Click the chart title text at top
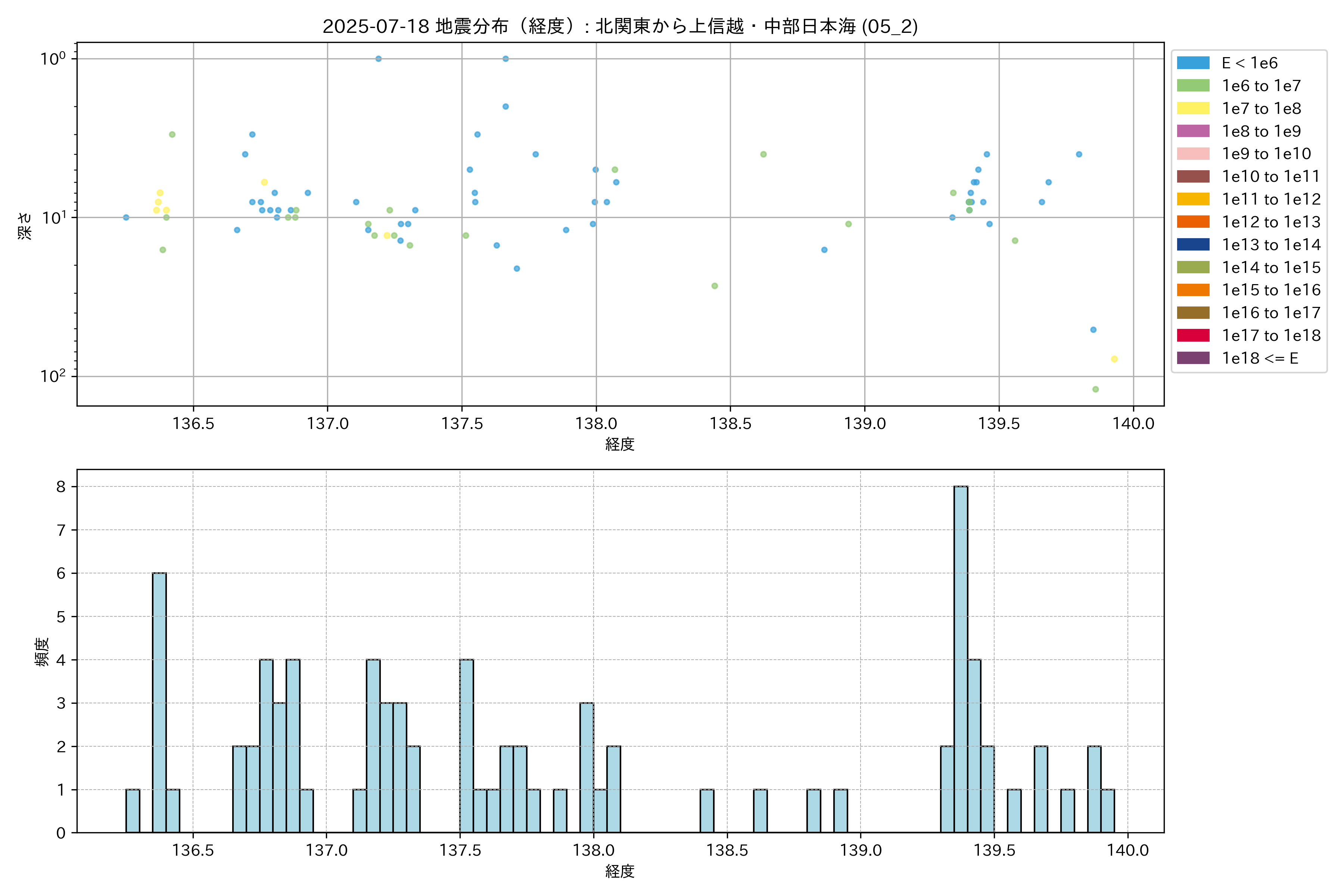The height and width of the screenshot is (896, 1344). click(620, 26)
